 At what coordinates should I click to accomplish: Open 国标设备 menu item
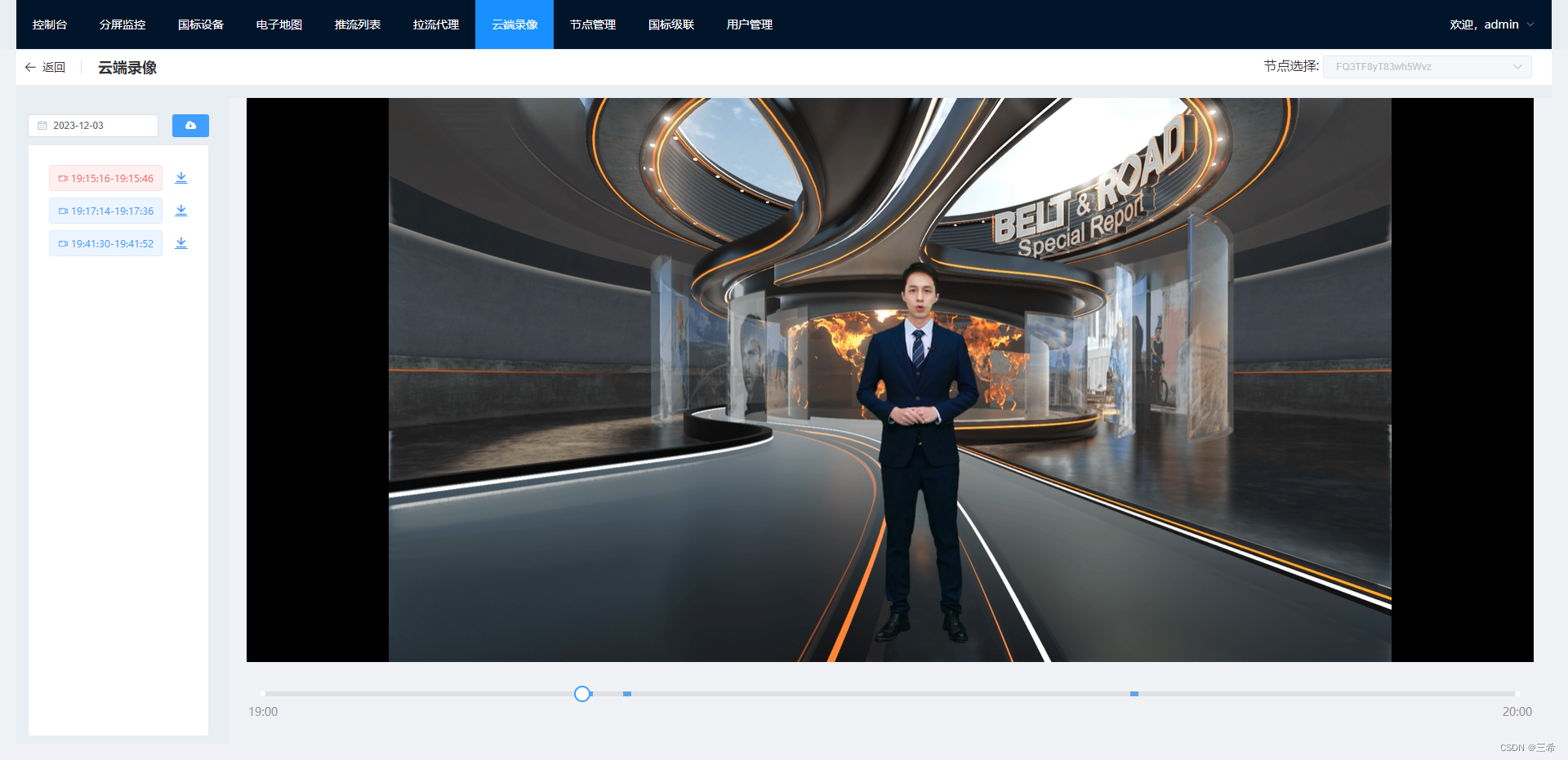tap(201, 24)
